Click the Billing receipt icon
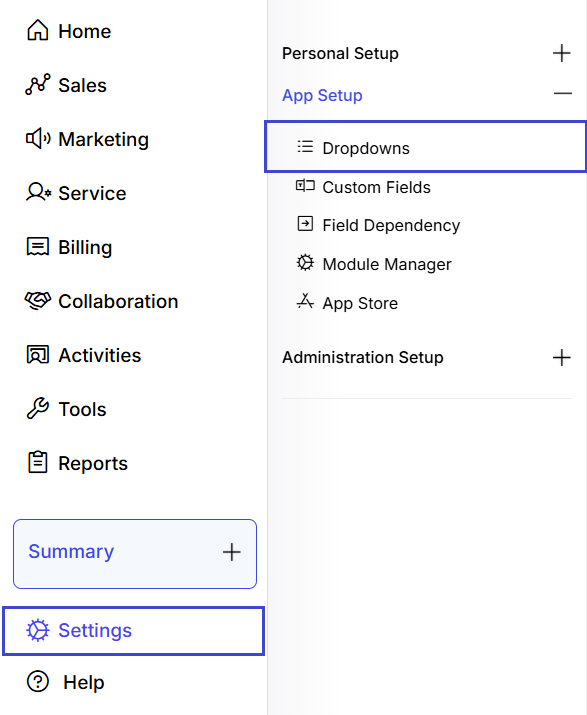This screenshot has width=587, height=715. (x=38, y=247)
